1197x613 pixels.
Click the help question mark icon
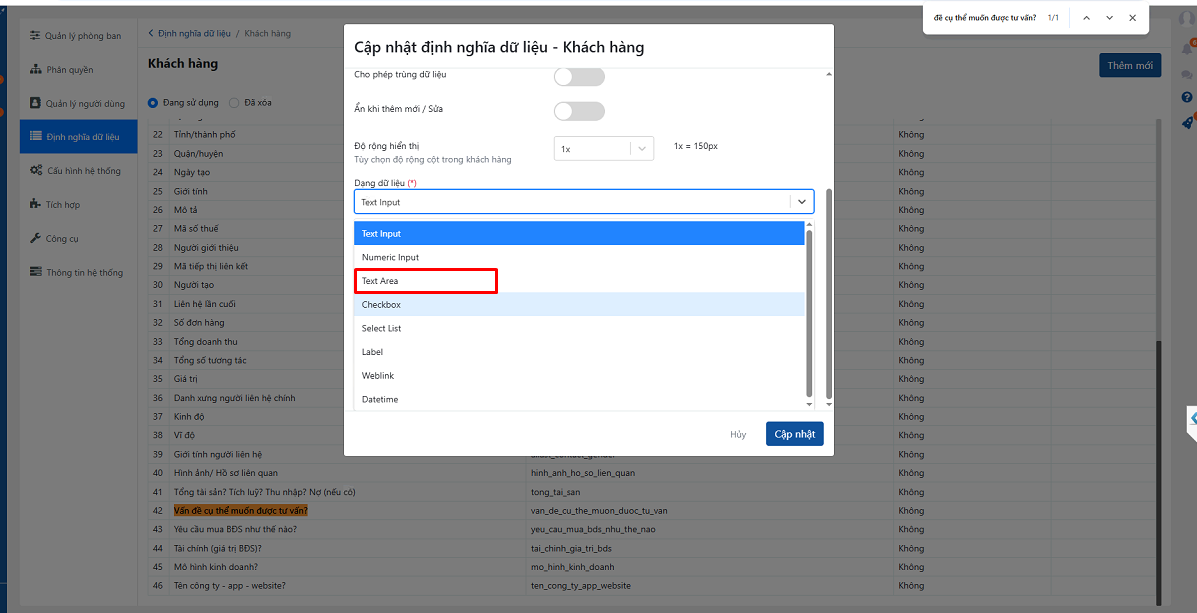[1187, 97]
